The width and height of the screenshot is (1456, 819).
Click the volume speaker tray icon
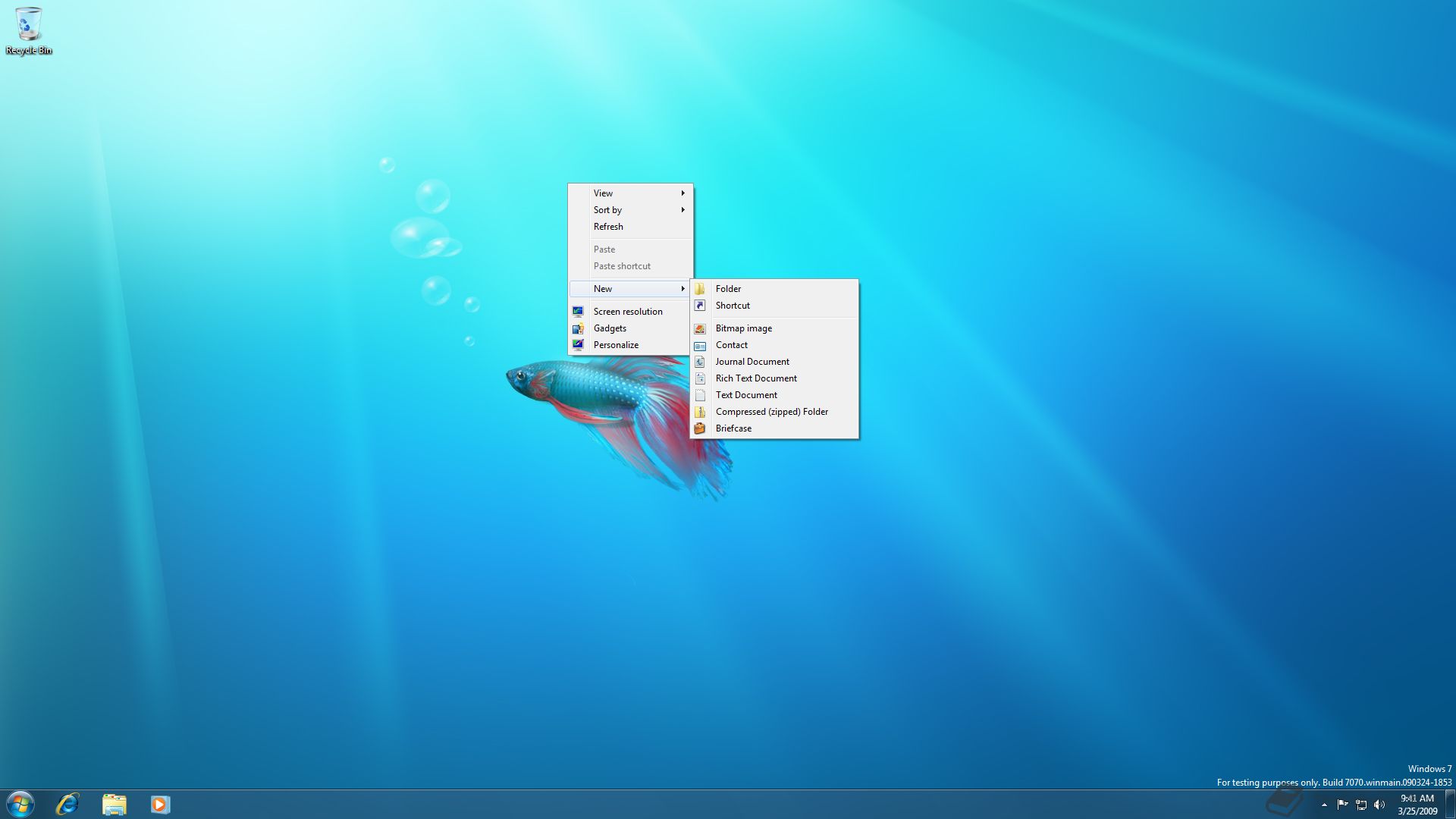coord(1379,805)
